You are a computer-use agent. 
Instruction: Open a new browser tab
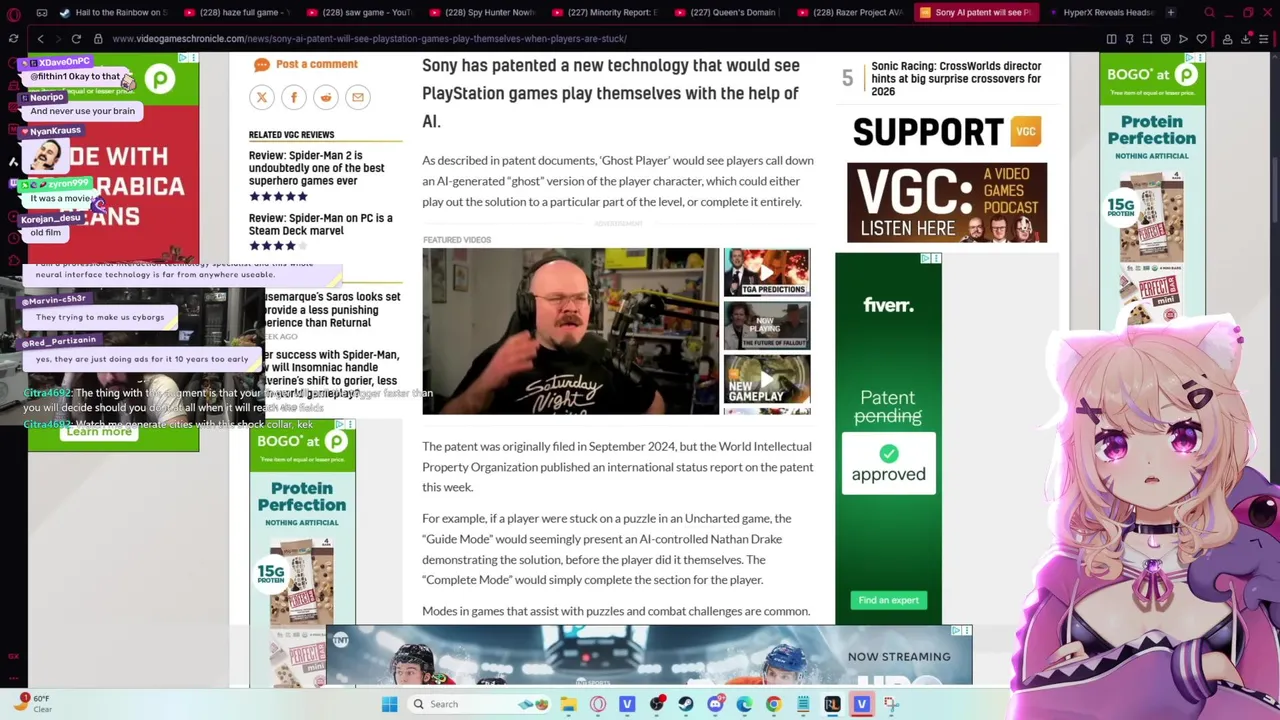[1170, 13]
